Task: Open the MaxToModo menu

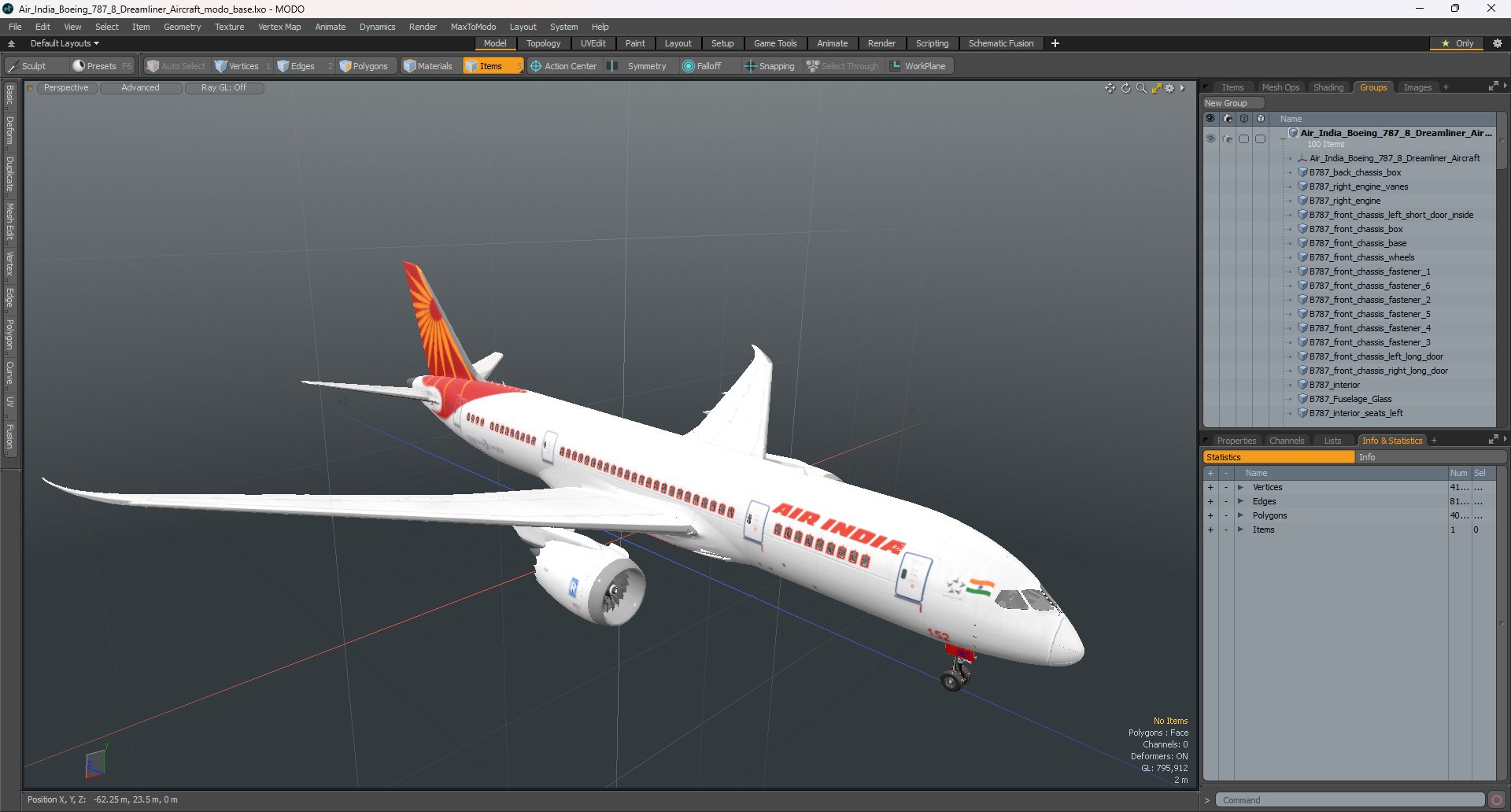Action: [473, 27]
